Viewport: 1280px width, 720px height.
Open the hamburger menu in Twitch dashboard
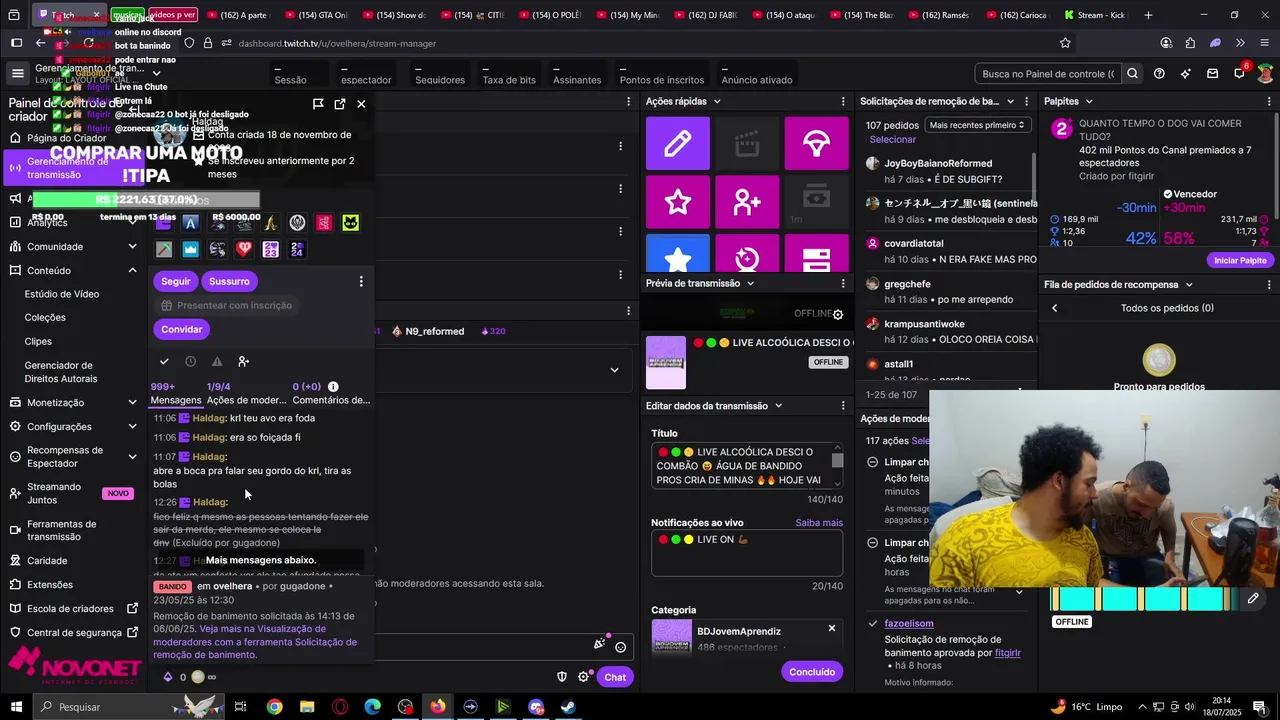click(17, 73)
